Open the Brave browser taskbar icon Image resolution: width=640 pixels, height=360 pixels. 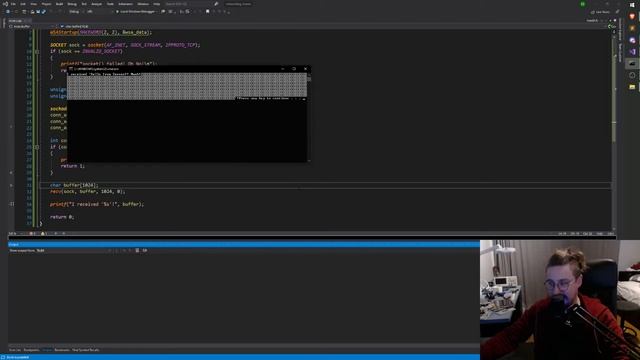[632, 17]
